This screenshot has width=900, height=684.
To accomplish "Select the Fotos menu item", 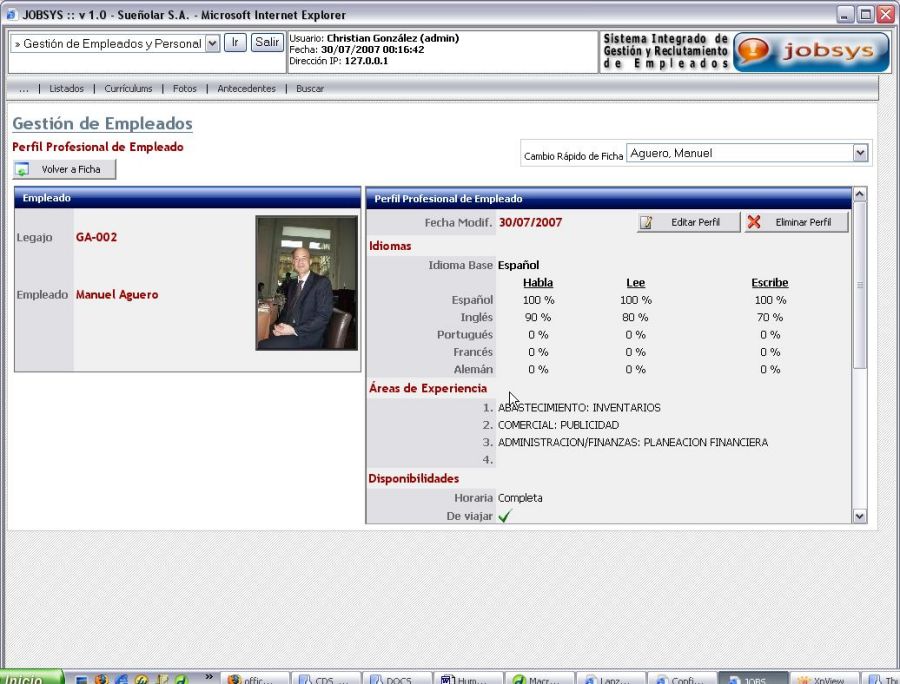I will pos(185,89).
